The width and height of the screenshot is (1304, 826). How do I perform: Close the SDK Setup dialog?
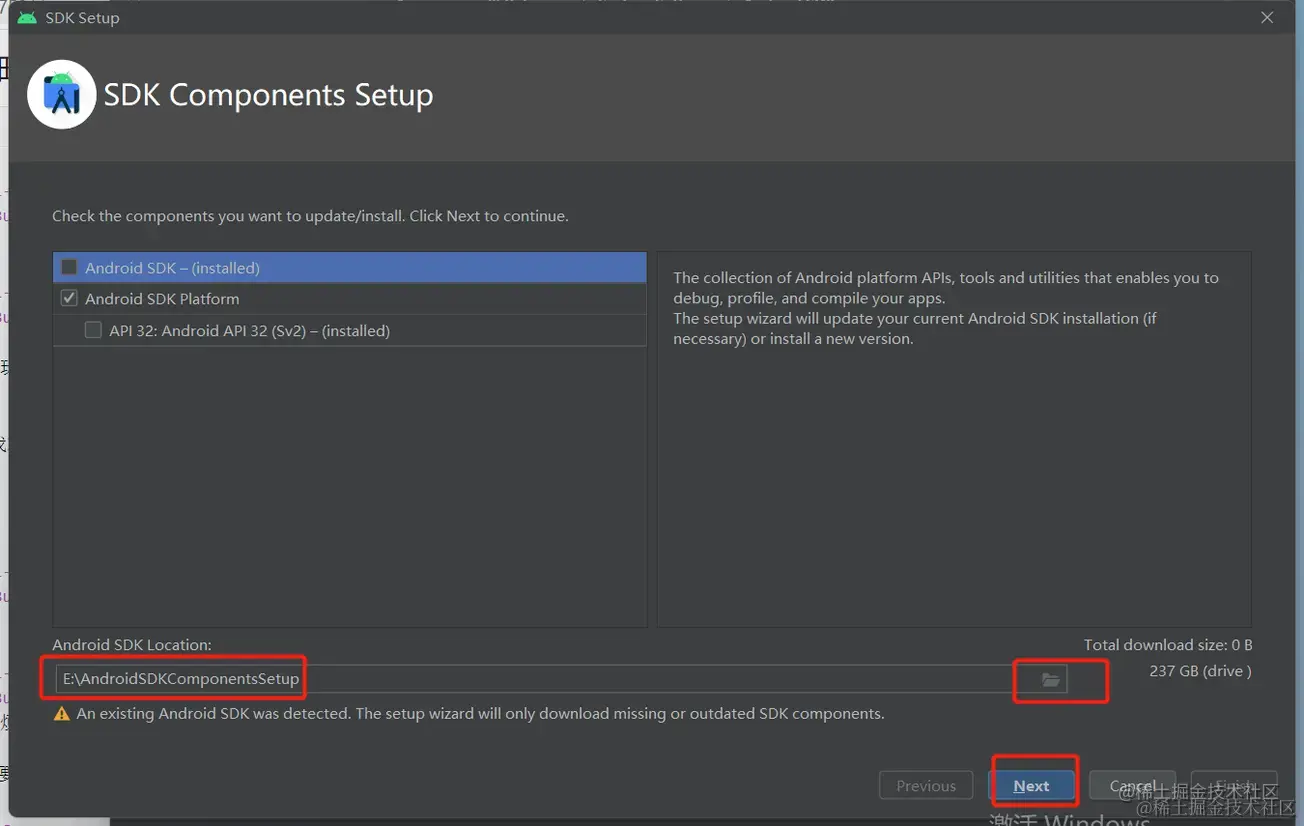pyautogui.click(x=1267, y=18)
